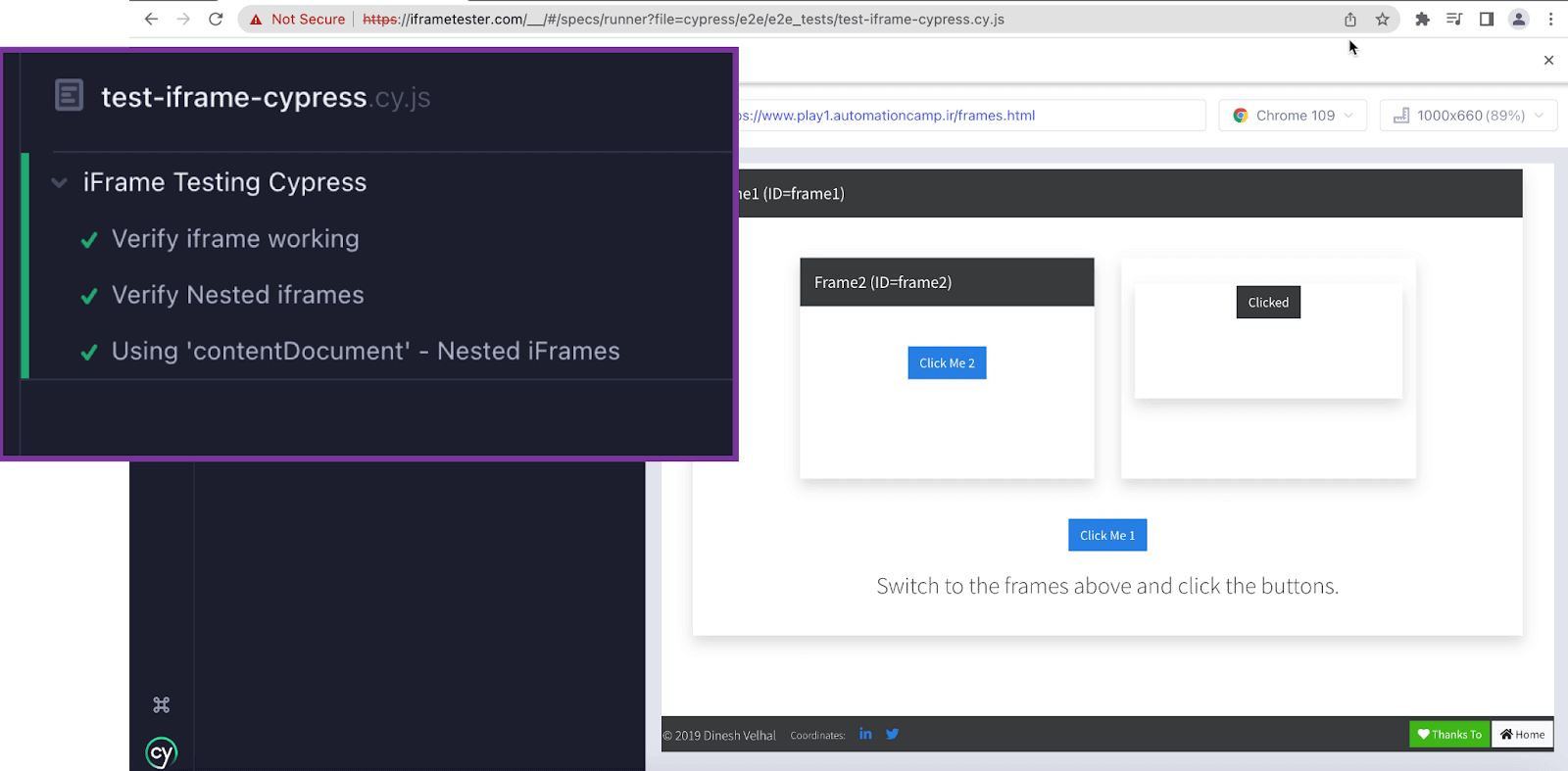
Task: Click the '© 2019 Dinesh Velhal' footer text
Action: [x=719, y=736]
